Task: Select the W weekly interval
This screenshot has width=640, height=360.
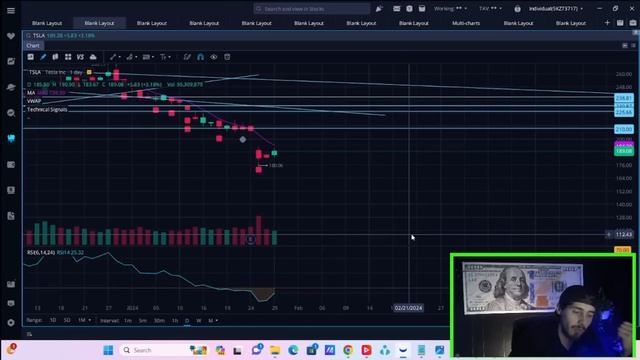Action: [x=199, y=320]
